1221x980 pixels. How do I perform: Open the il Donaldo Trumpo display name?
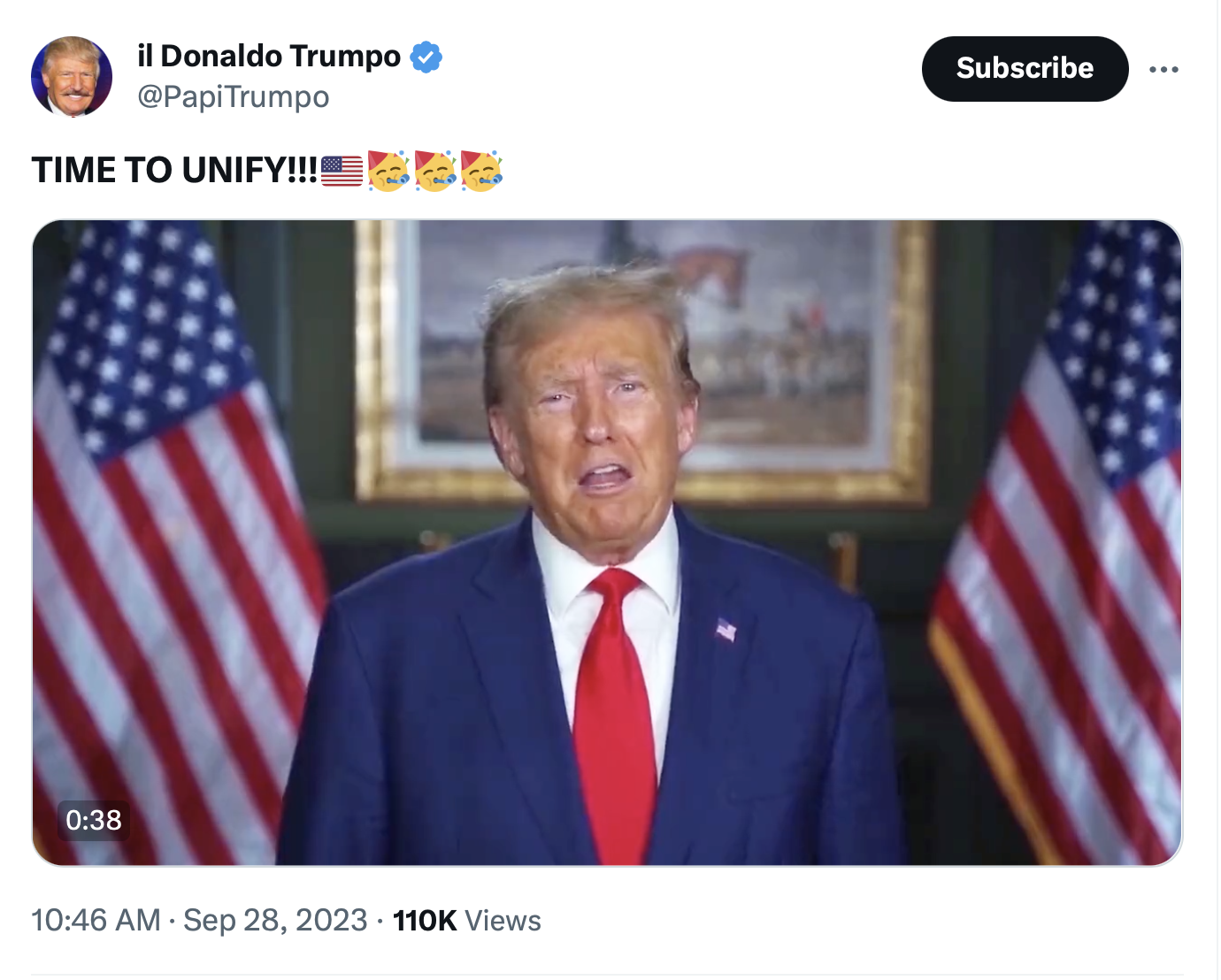coord(269,56)
